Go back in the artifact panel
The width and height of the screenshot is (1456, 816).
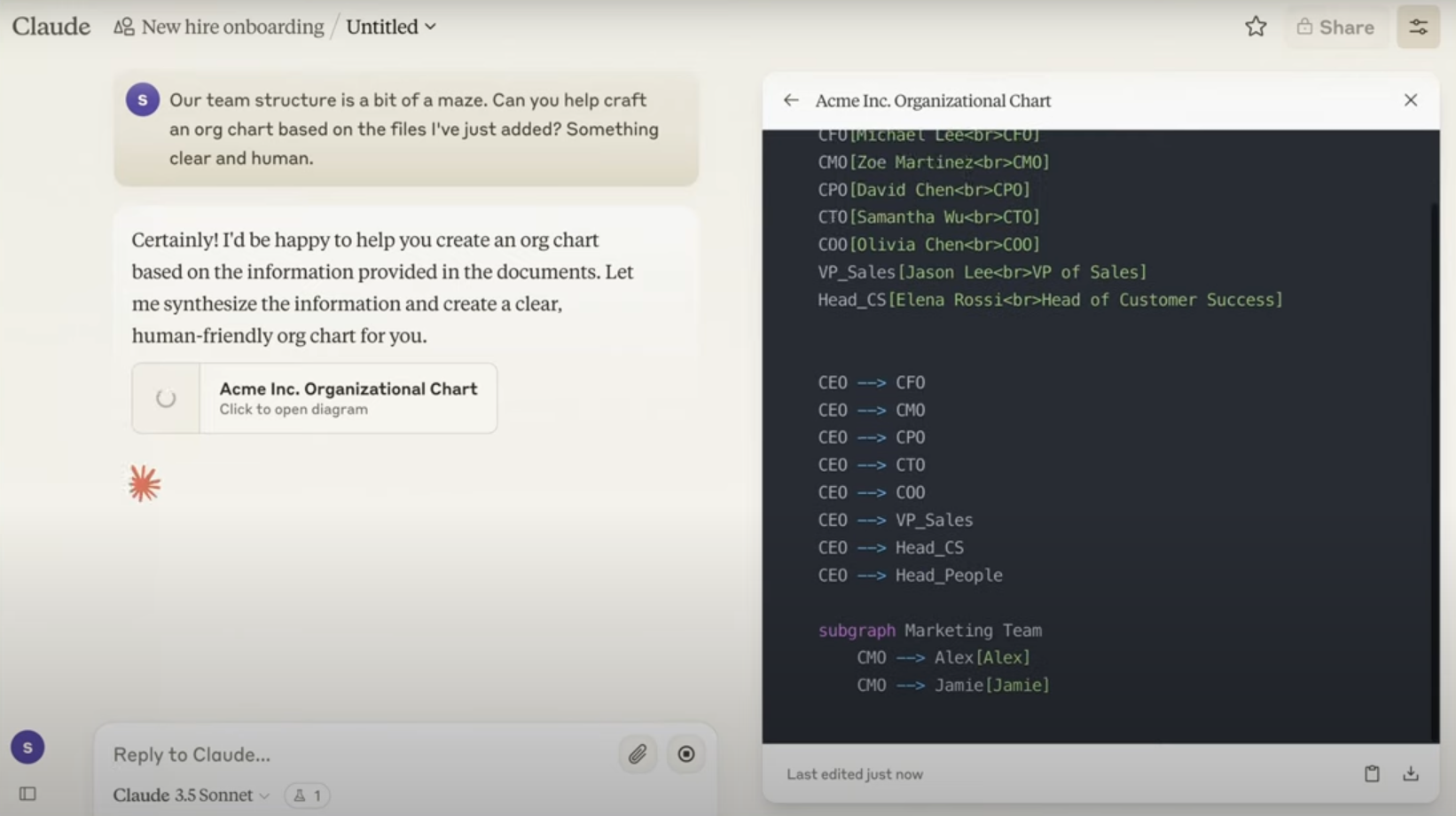(791, 100)
